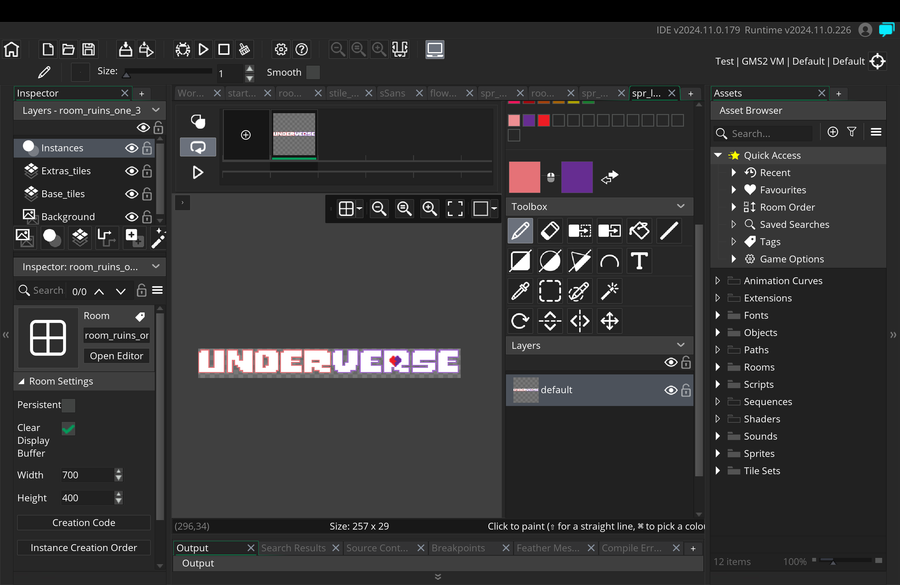Select the Pencil draw tool in Toolbox
The image size is (900, 585).
pos(520,231)
